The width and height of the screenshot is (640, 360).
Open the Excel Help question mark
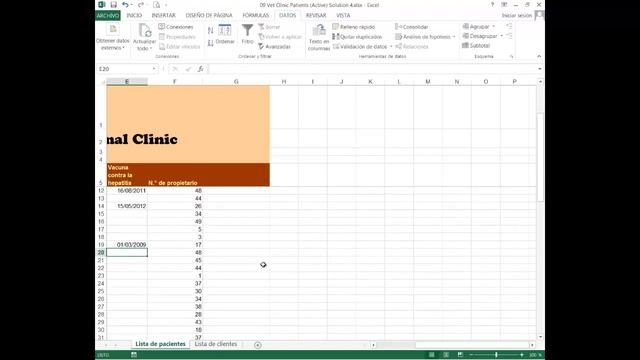(x=492, y=5)
